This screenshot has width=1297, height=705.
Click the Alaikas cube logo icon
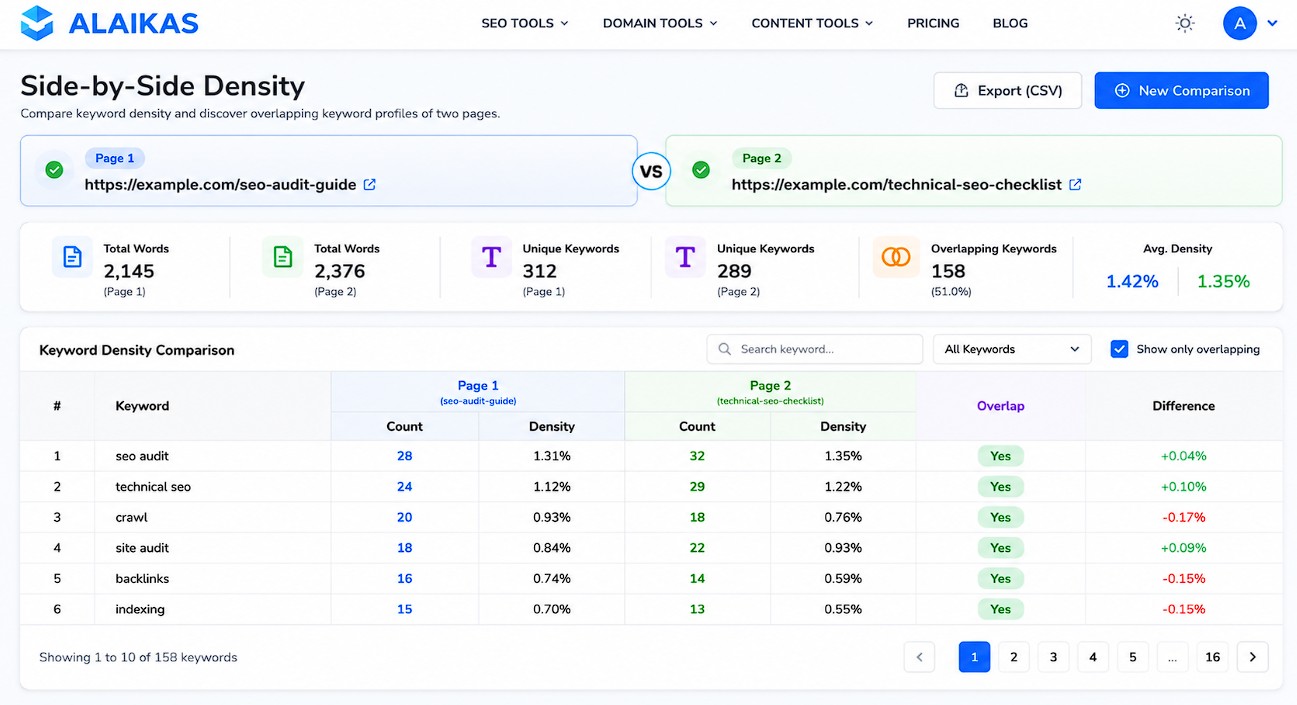[x=37, y=23]
